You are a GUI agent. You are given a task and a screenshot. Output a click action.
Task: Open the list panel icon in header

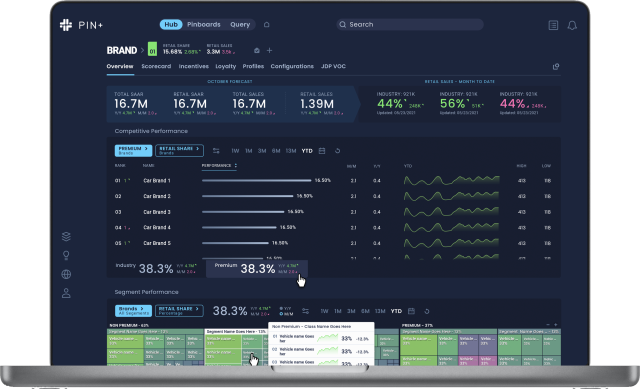click(553, 25)
